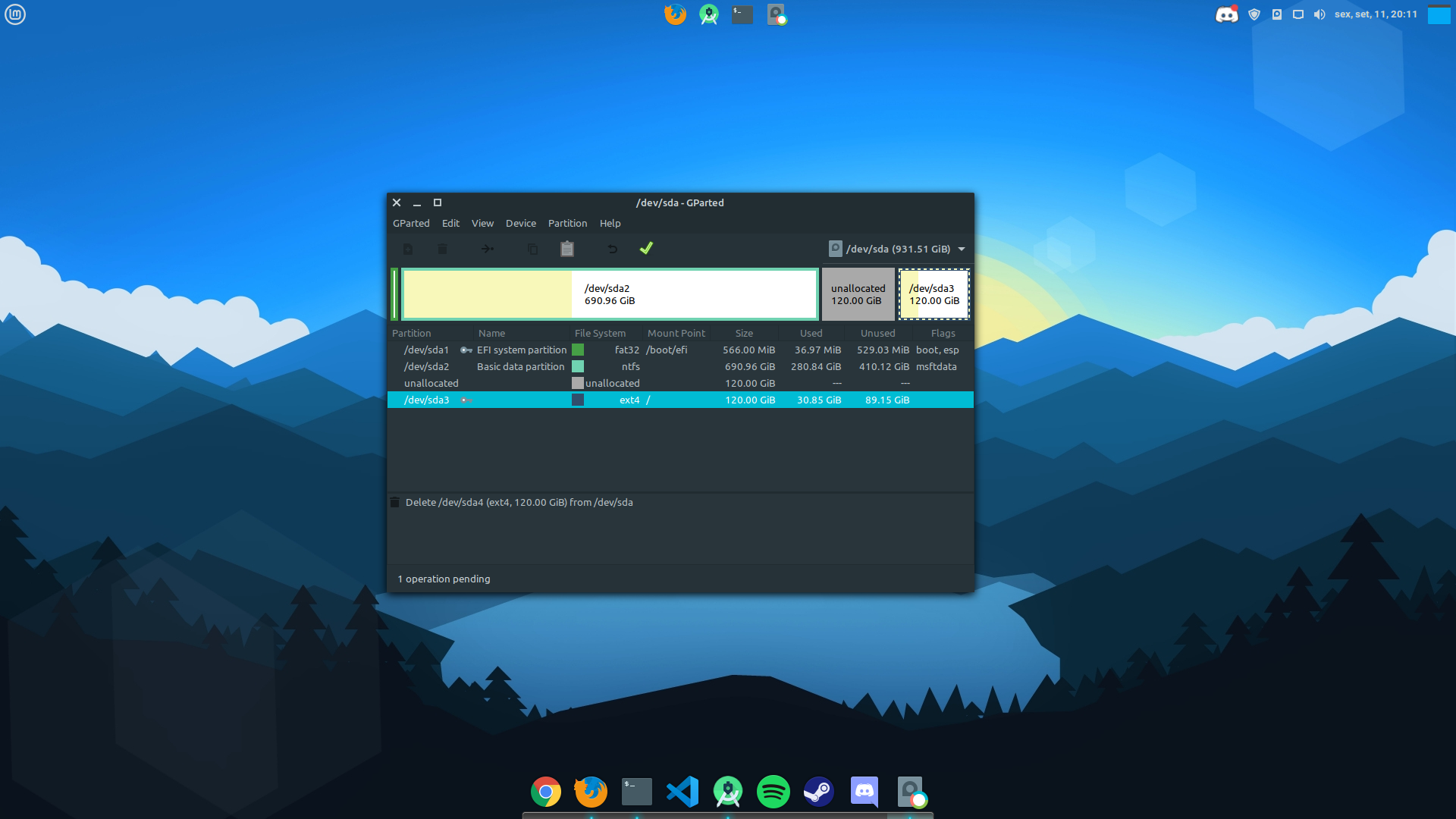This screenshot has height=819, width=1456.
Task: Open the Partition menu
Action: click(x=567, y=223)
